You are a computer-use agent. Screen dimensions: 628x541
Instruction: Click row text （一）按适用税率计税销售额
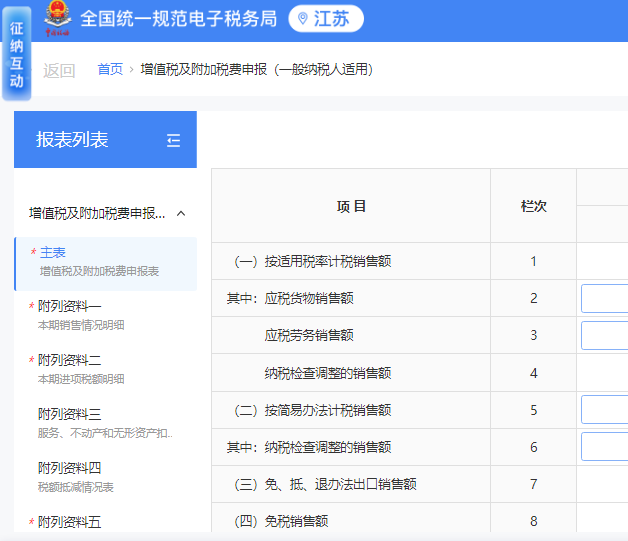(312, 261)
